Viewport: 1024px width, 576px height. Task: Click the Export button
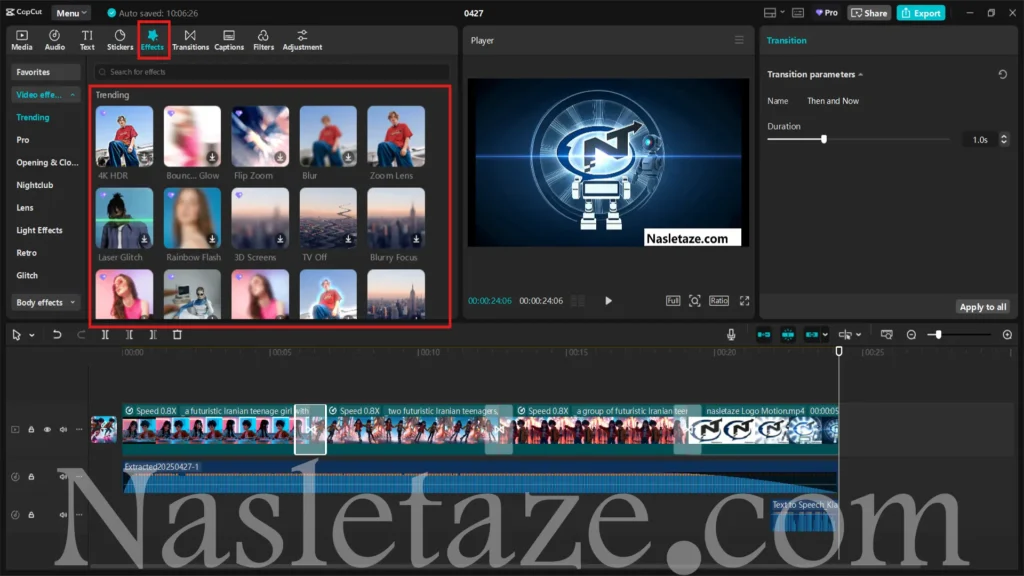point(921,13)
